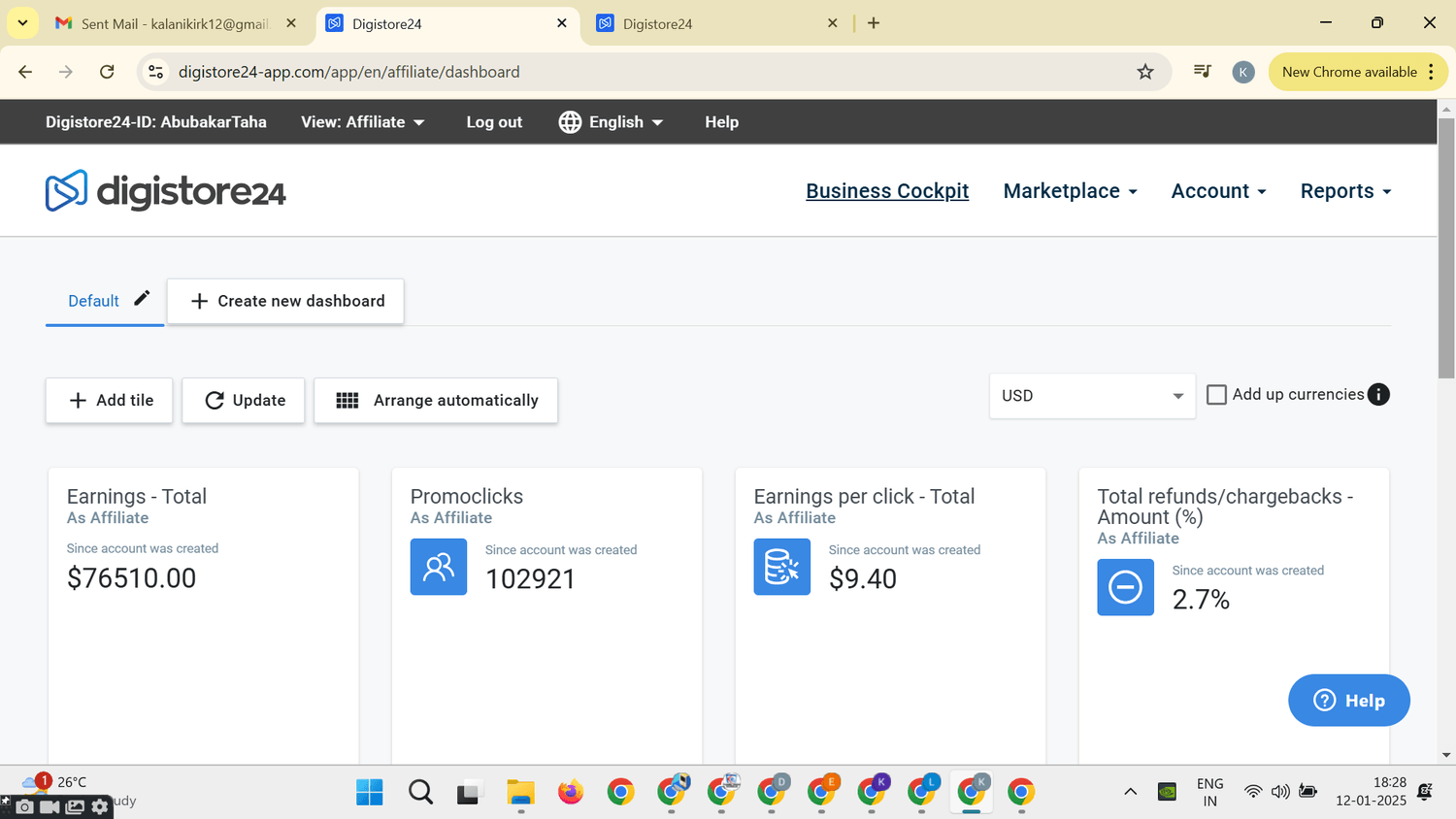Click the $9.40 earnings per click value
The image size is (1456, 819).
(863, 579)
